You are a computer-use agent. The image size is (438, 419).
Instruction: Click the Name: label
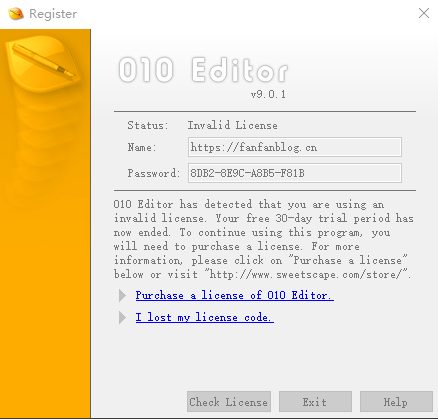coord(142,147)
